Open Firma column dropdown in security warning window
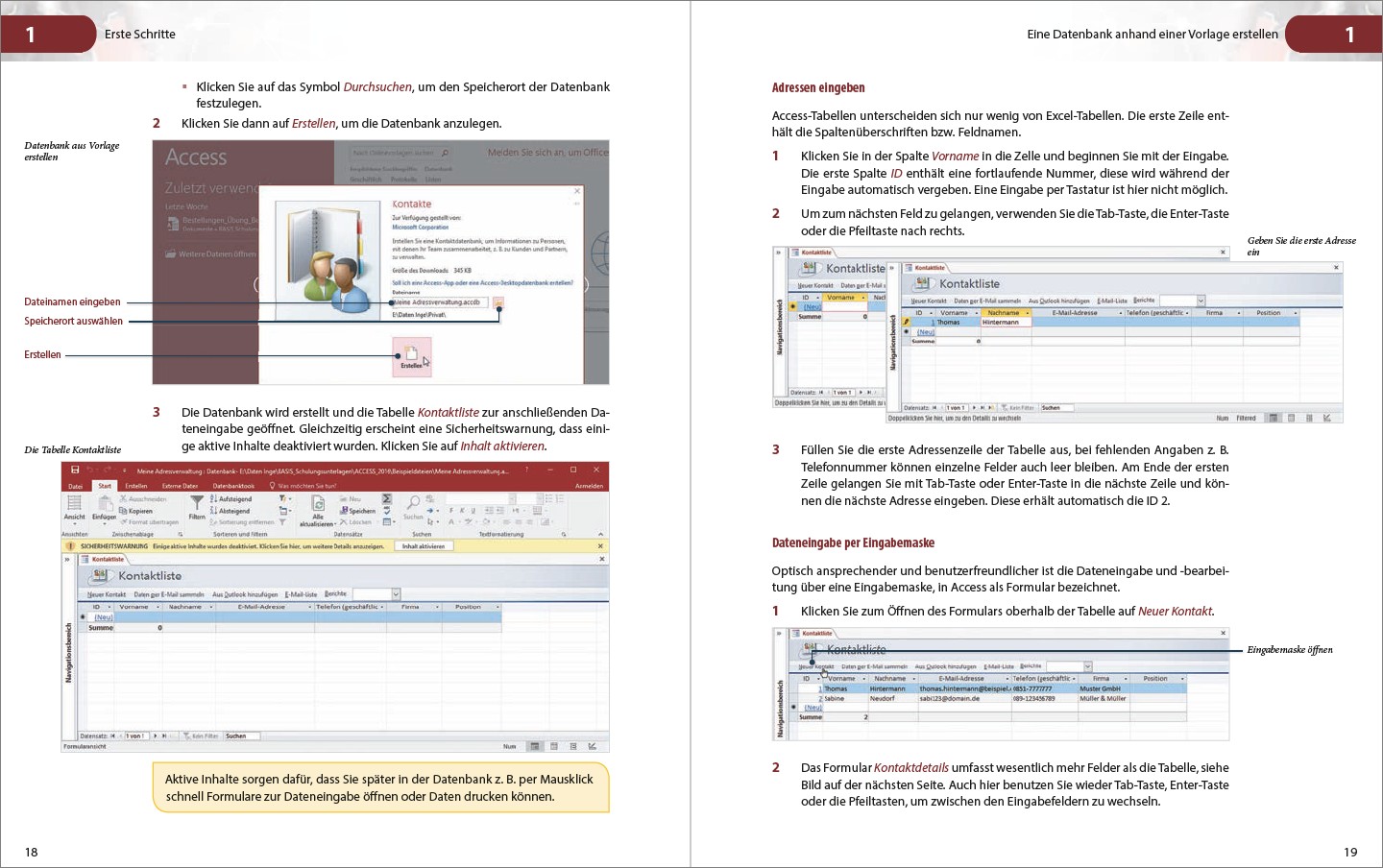The height and width of the screenshot is (868, 1383). 438,607
